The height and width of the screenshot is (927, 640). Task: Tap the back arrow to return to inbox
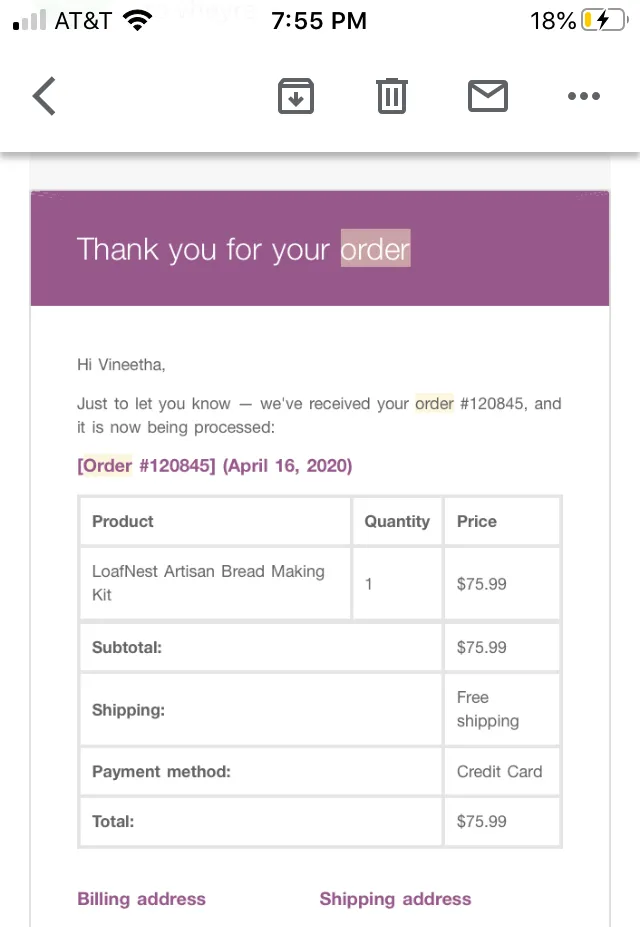click(44, 96)
